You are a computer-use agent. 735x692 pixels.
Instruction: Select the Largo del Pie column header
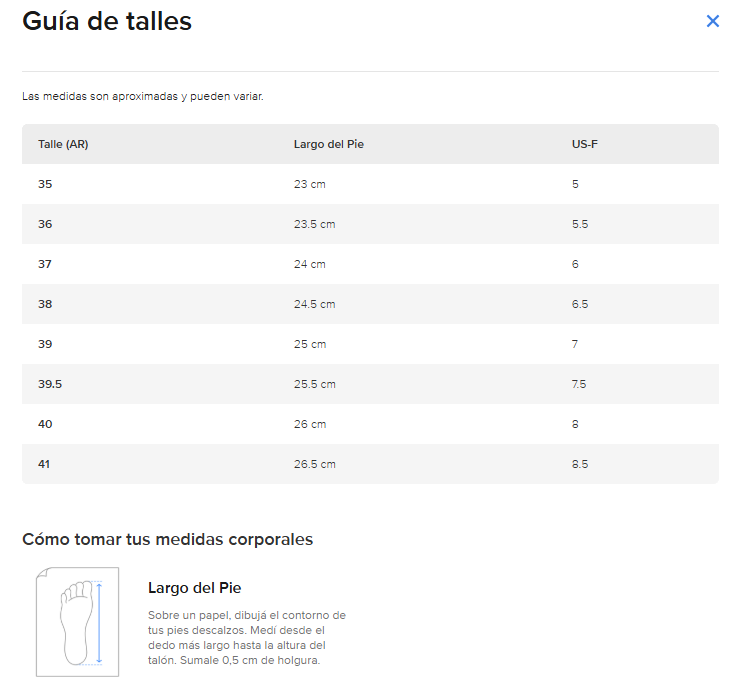pyautogui.click(x=329, y=144)
